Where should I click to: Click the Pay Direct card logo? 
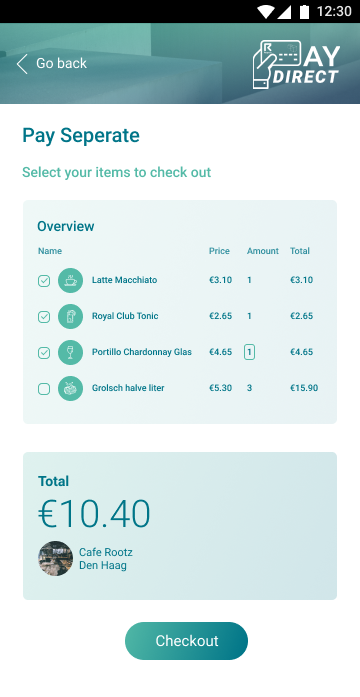coord(296,64)
